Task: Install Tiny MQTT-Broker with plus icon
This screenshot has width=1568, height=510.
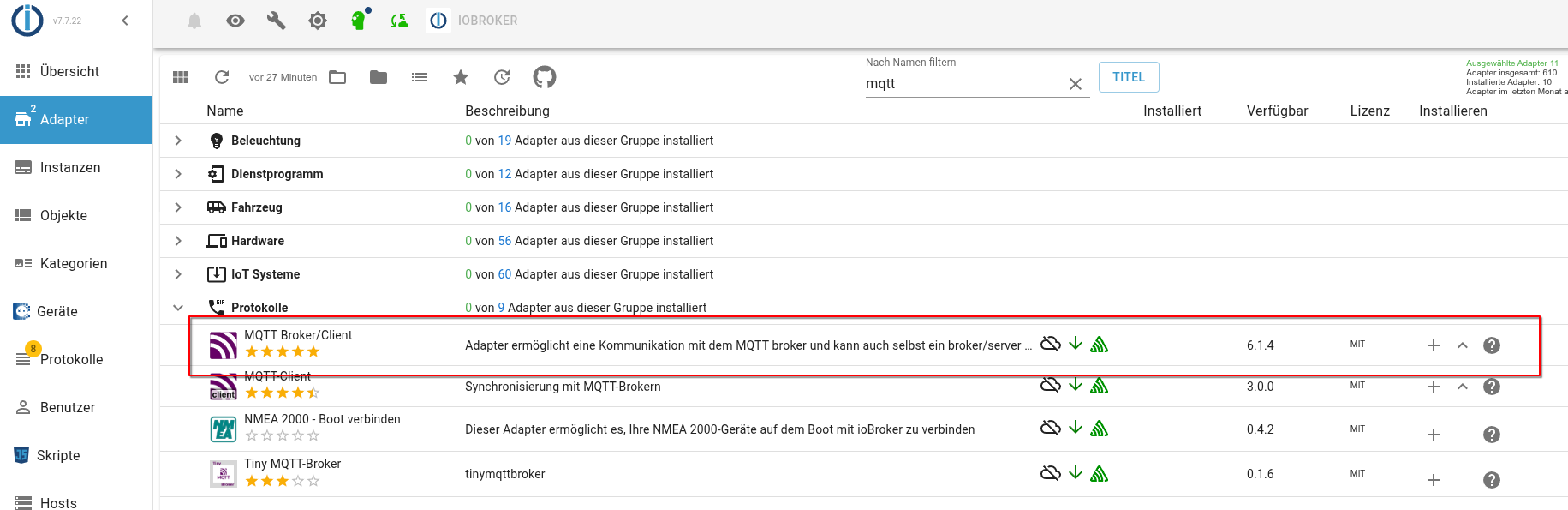Action: [x=1434, y=480]
